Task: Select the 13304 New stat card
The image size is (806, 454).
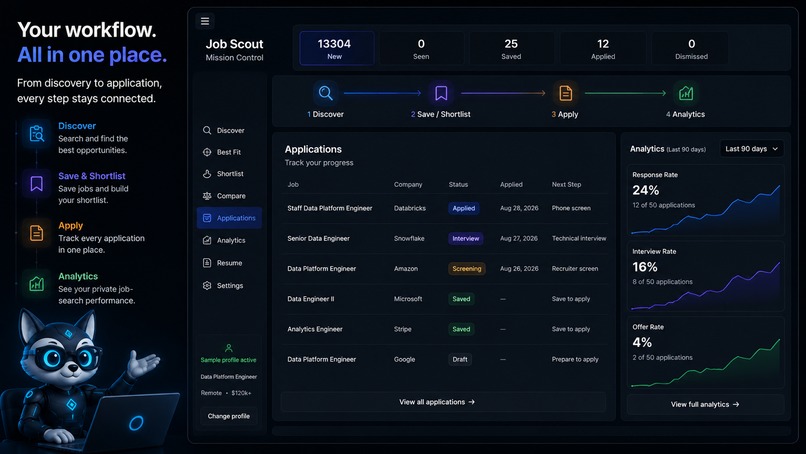Action: [337, 48]
